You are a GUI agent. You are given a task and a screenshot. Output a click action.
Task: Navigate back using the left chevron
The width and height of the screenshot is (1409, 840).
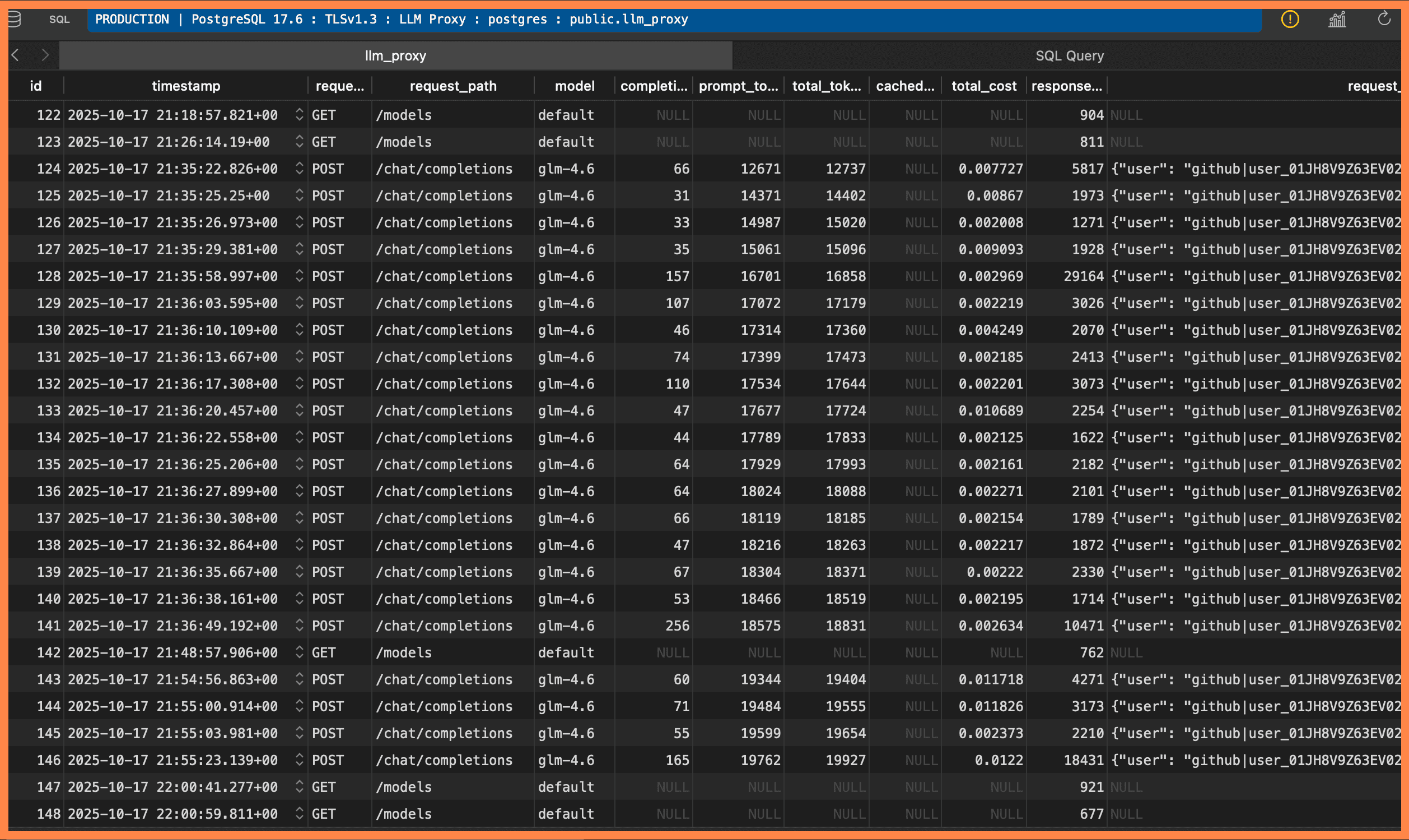[13, 55]
